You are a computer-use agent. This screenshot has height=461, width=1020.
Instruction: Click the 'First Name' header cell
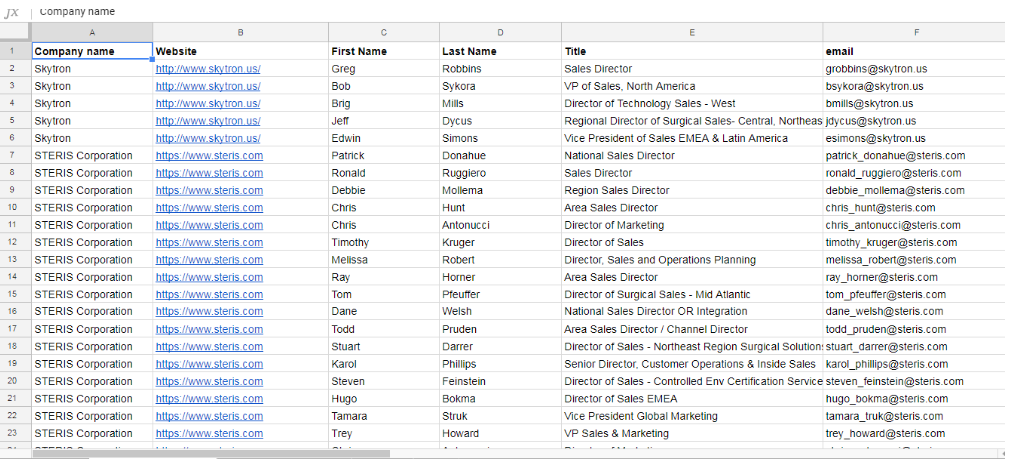(384, 51)
